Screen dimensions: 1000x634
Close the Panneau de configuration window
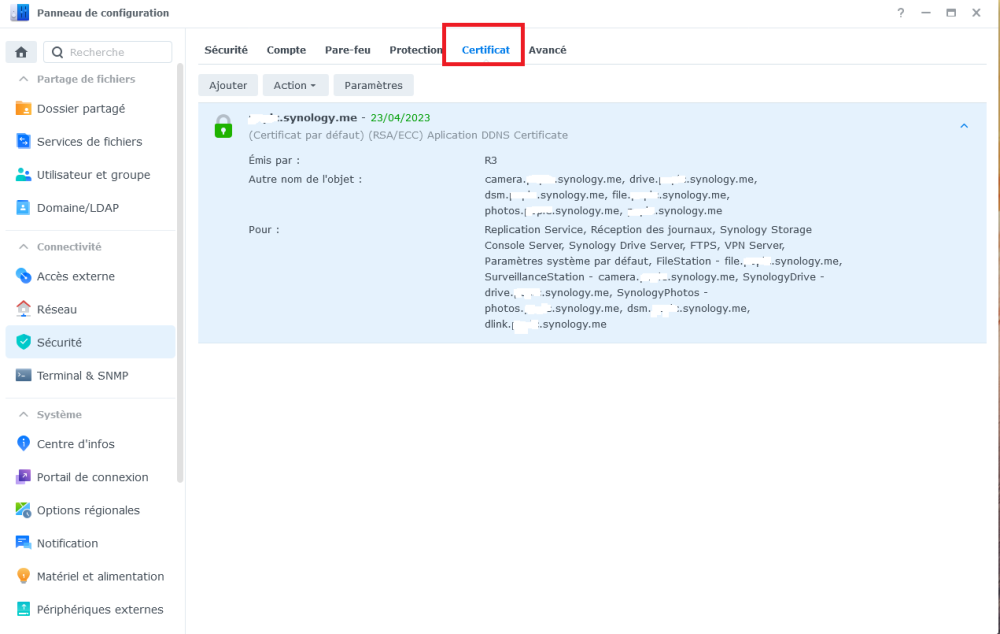coord(976,13)
